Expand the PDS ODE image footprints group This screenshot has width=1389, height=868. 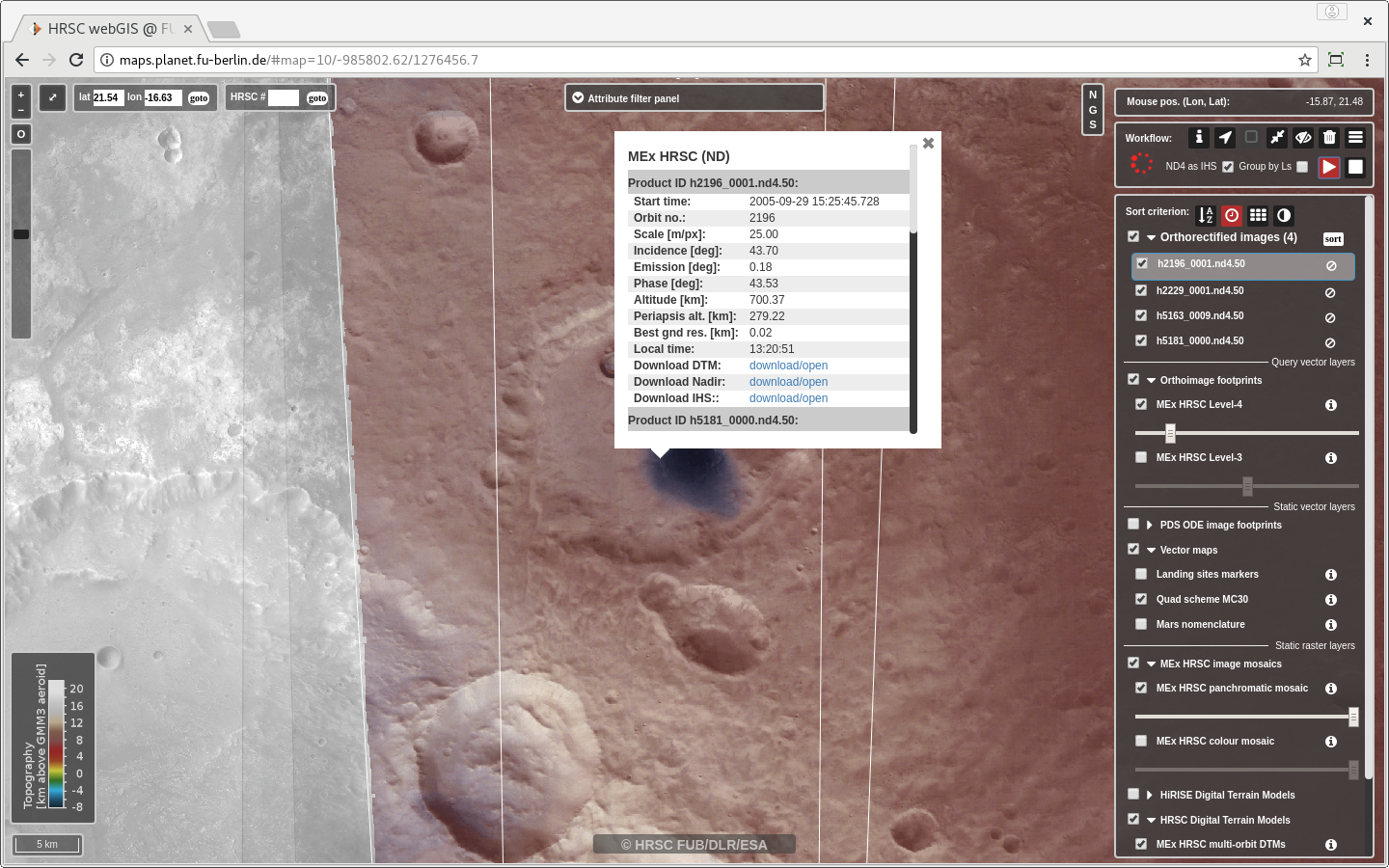pyautogui.click(x=1150, y=525)
